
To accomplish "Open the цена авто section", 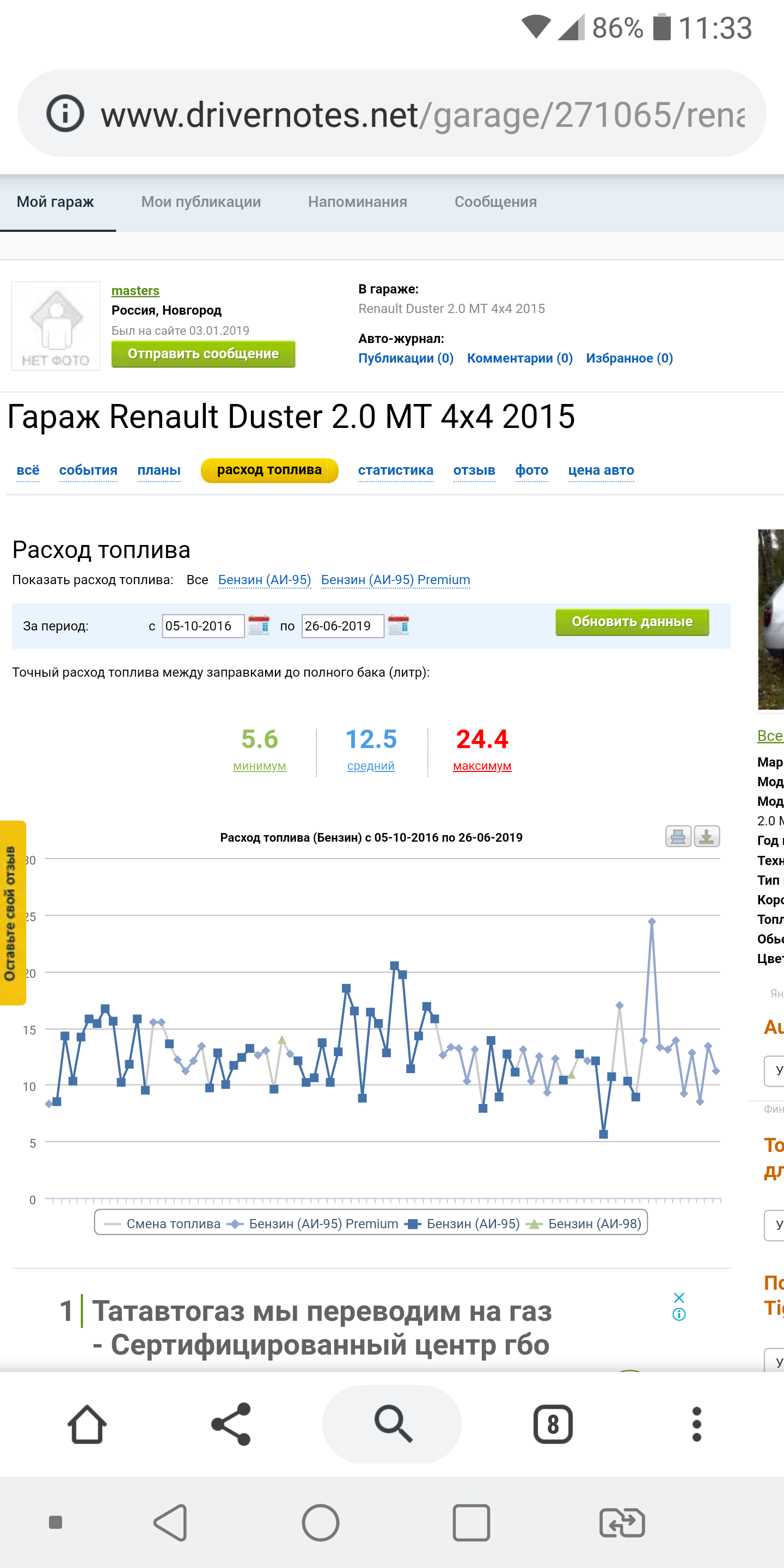I will coord(602,470).
